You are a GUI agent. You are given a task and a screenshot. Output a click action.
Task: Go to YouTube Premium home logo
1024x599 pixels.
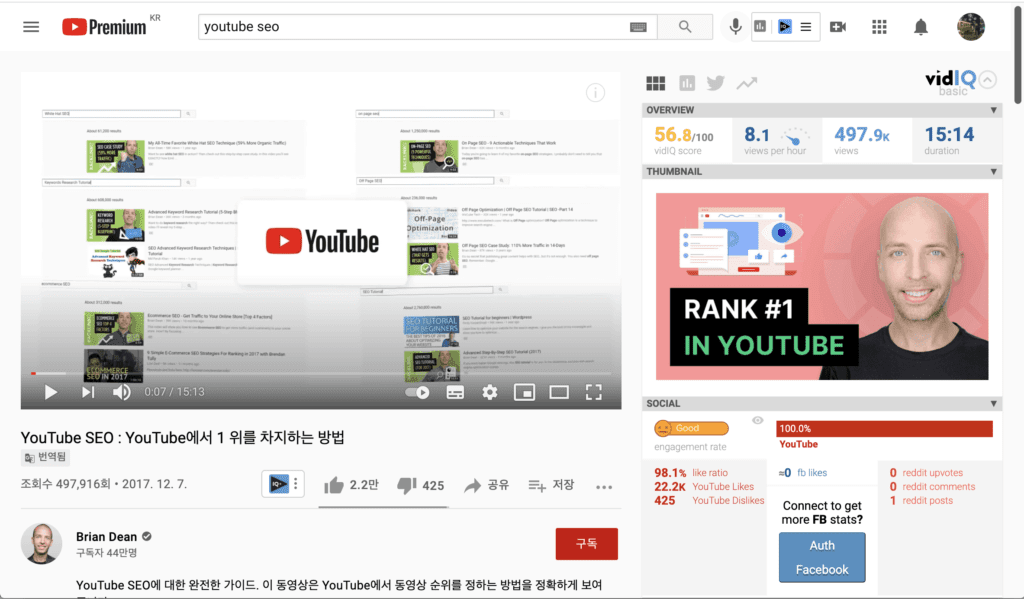pyautogui.click(x=104, y=27)
